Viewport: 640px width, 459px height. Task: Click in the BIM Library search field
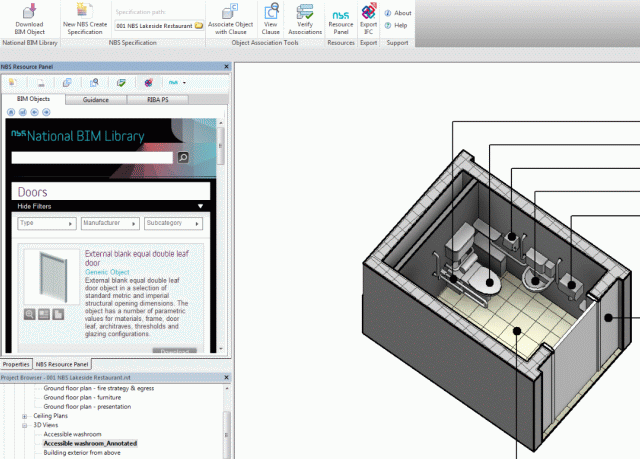pyautogui.click(x=93, y=158)
